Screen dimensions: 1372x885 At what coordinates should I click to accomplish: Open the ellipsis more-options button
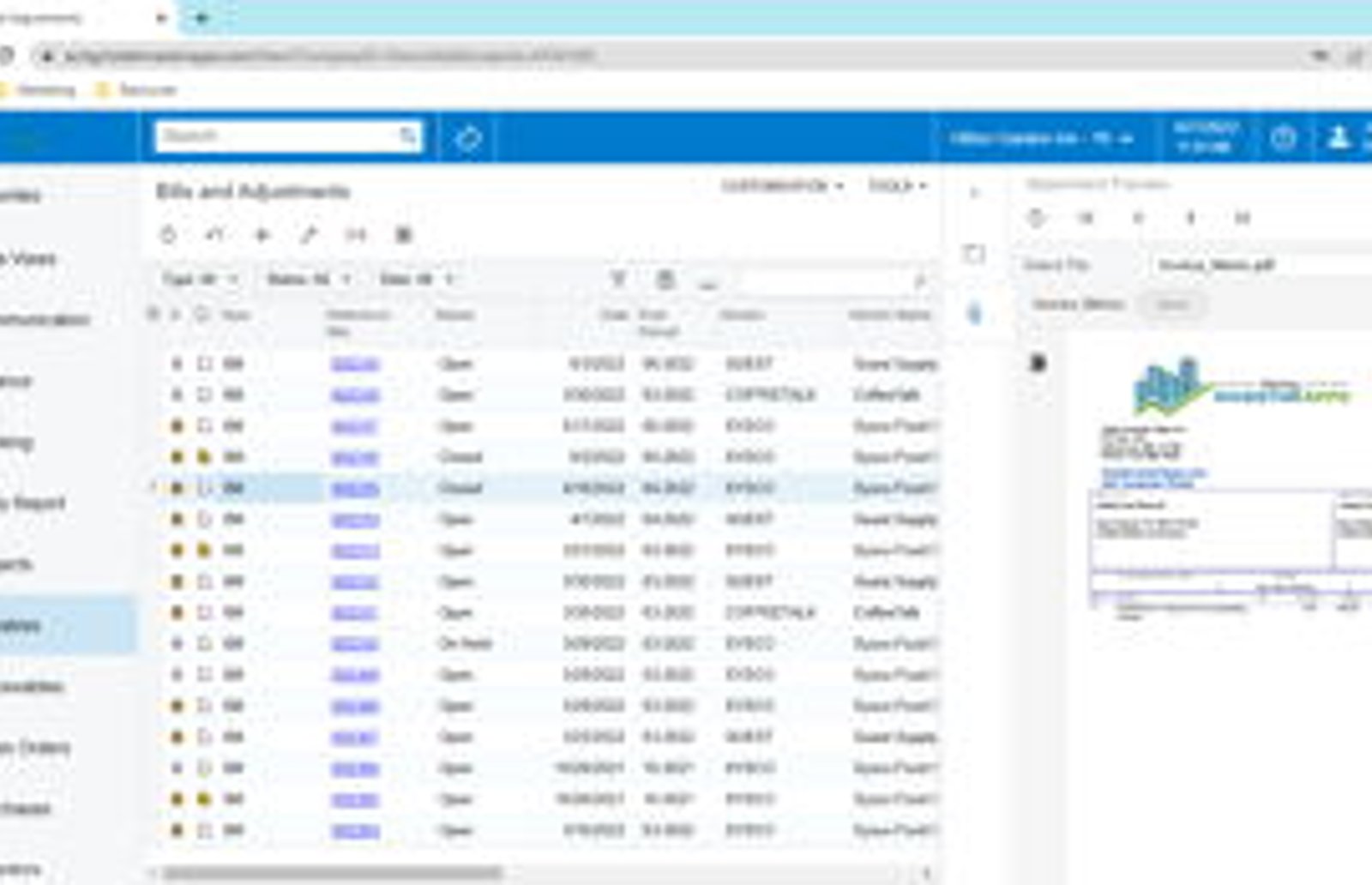[707, 282]
